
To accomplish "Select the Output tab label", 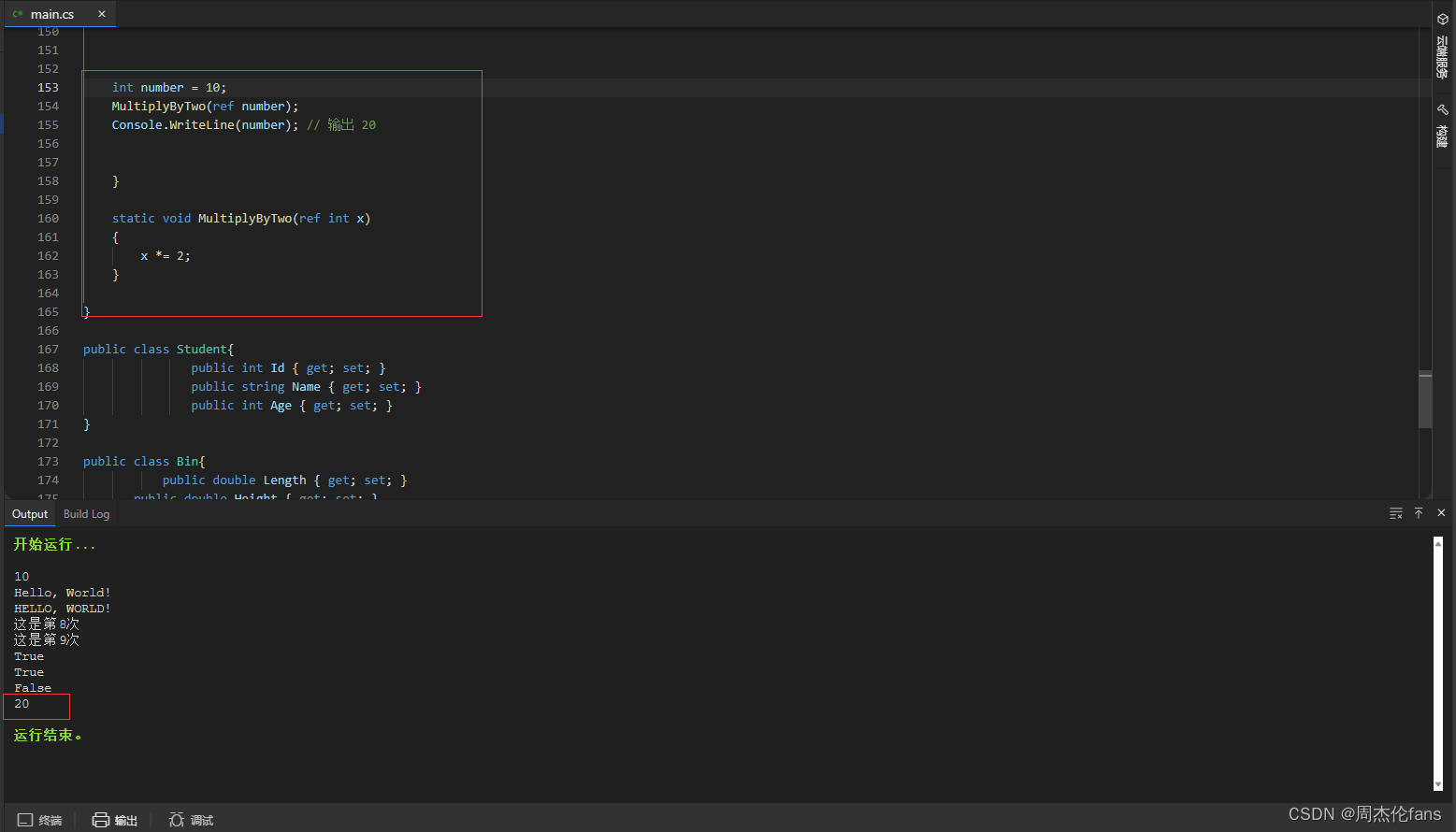I will 29,513.
